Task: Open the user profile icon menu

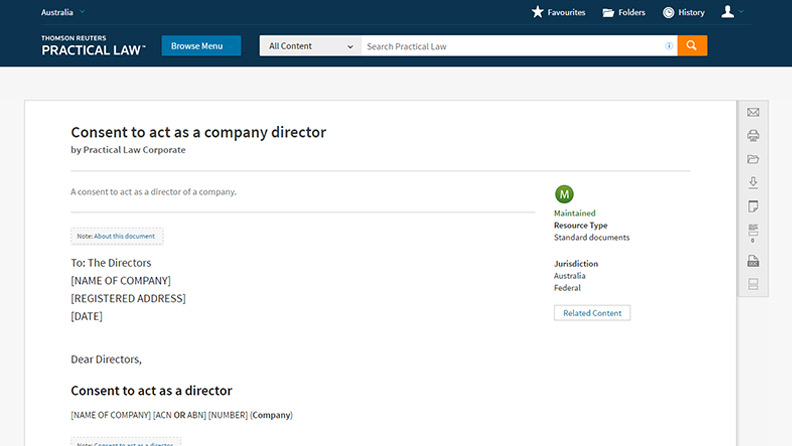Action: click(733, 12)
